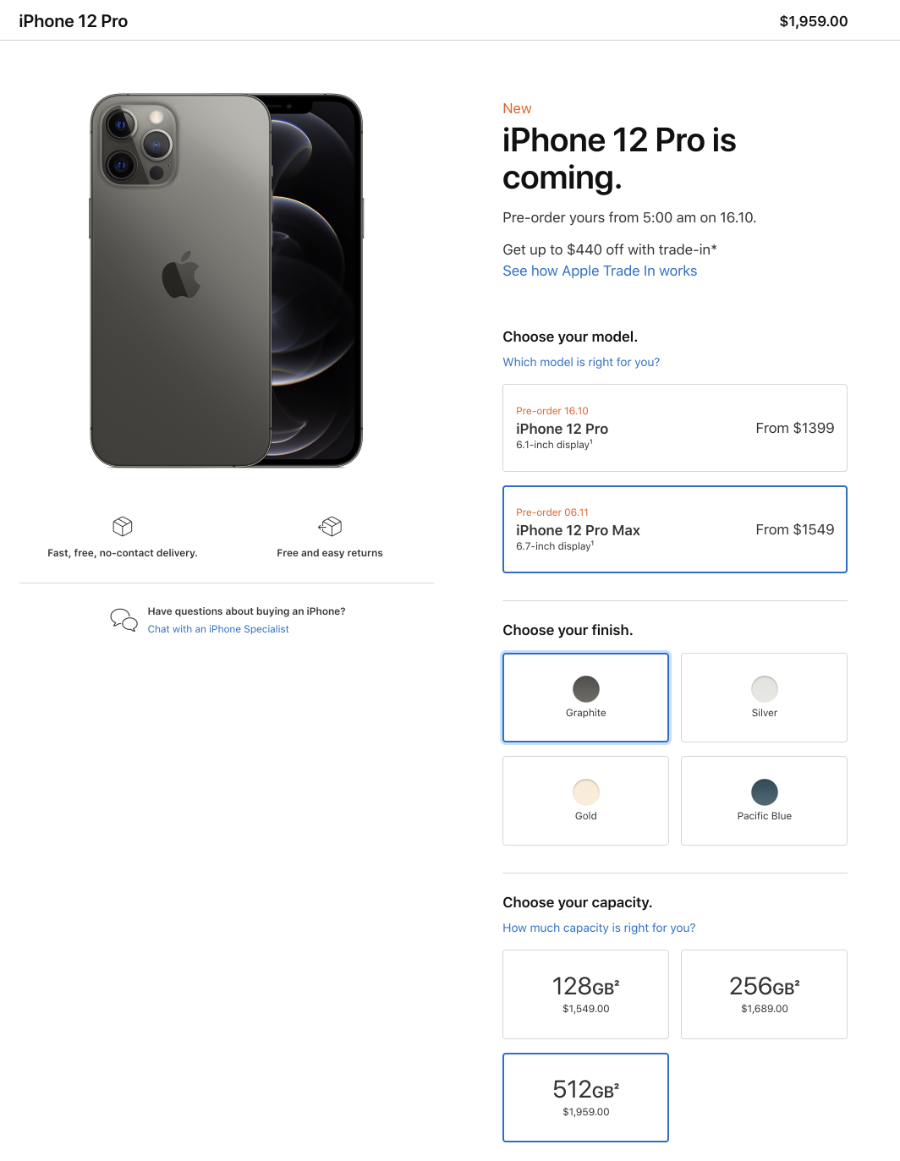Choose the Silver finish option
Image resolution: width=900 pixels, height=1161 pixels.
coord(764,697)
